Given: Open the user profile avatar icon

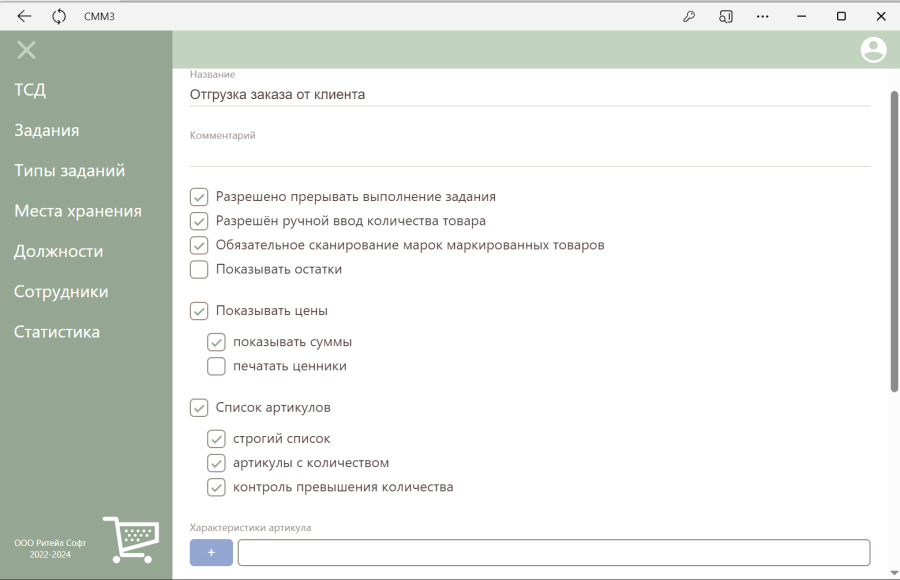Looking at the screenshot, I should 873,50.
